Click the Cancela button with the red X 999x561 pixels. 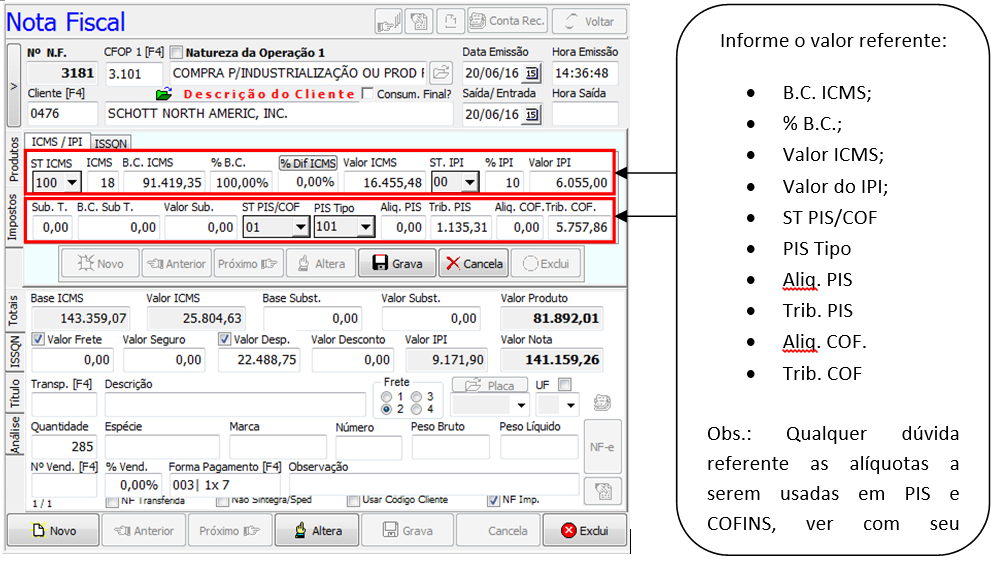(x=473, y=264)
